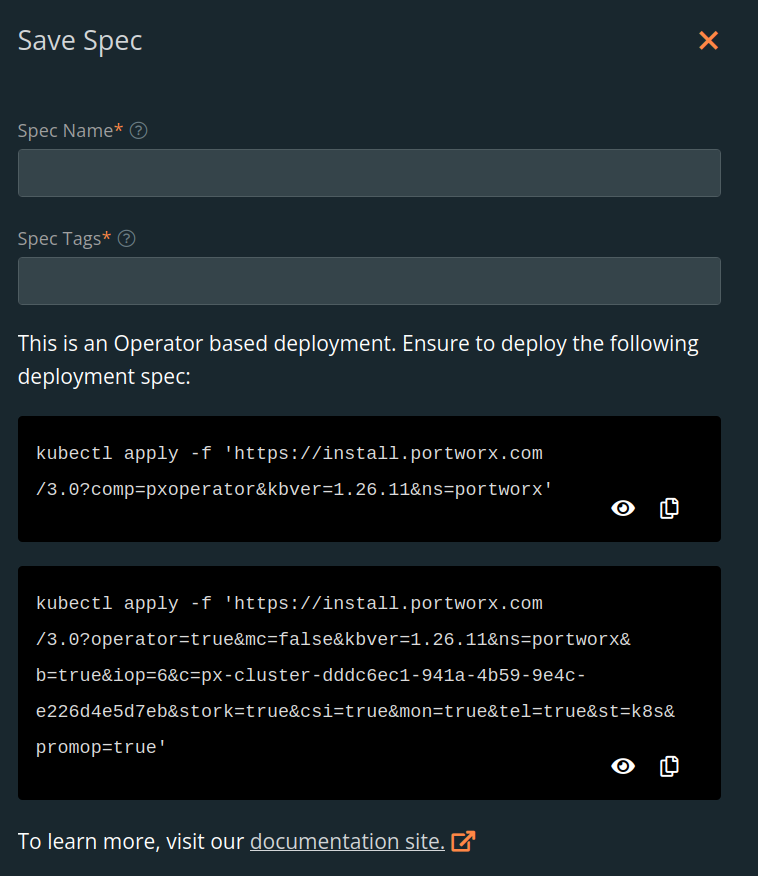Image resolution: width=758 pixels, height=876 pixels.
Task: Open the documentation site link
Action: tap(347, 841)
